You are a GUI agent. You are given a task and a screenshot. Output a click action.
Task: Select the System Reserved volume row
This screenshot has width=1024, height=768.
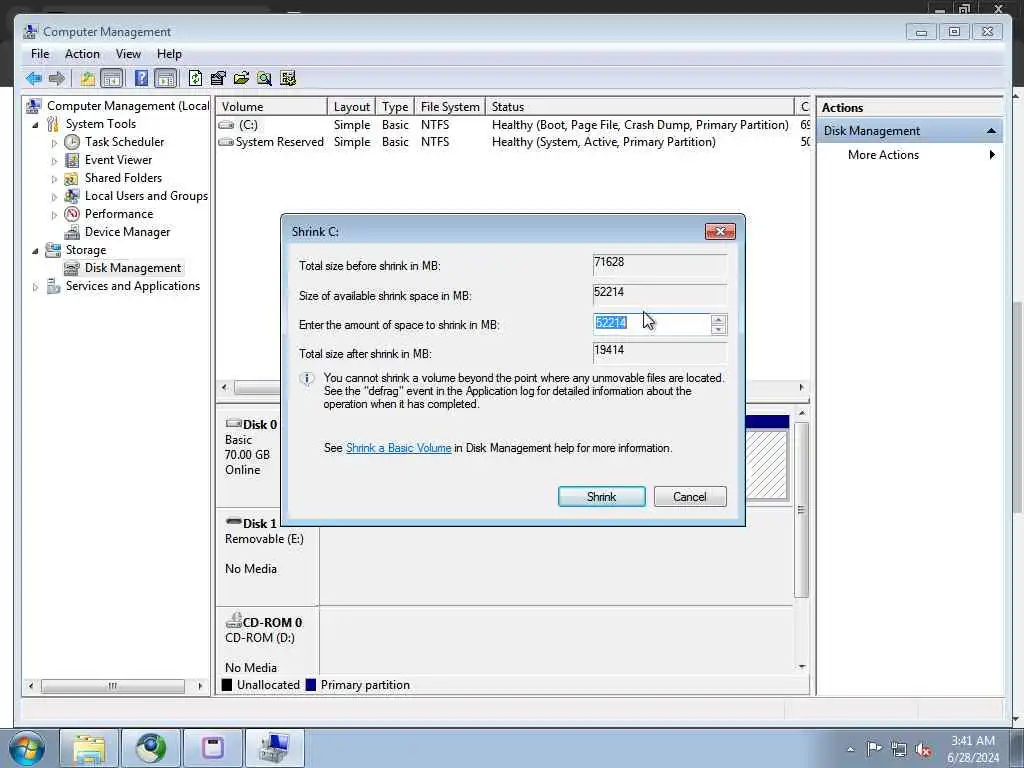(513, 142)
